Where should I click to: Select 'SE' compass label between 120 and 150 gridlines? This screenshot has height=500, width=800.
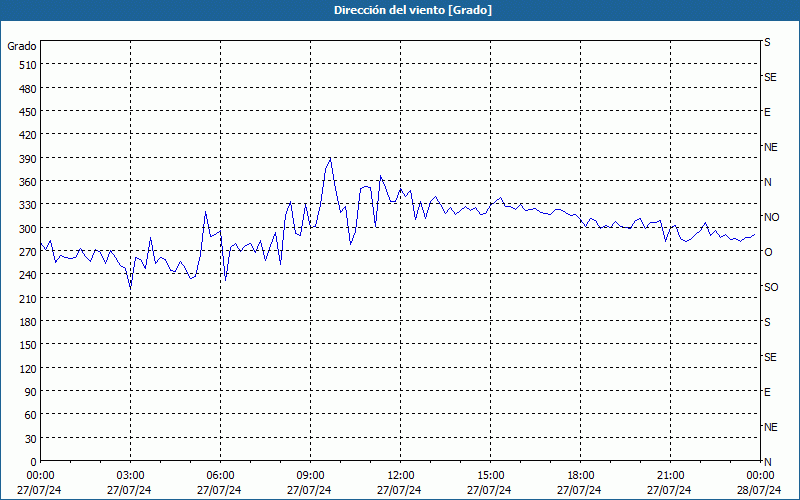click(770, 358)
